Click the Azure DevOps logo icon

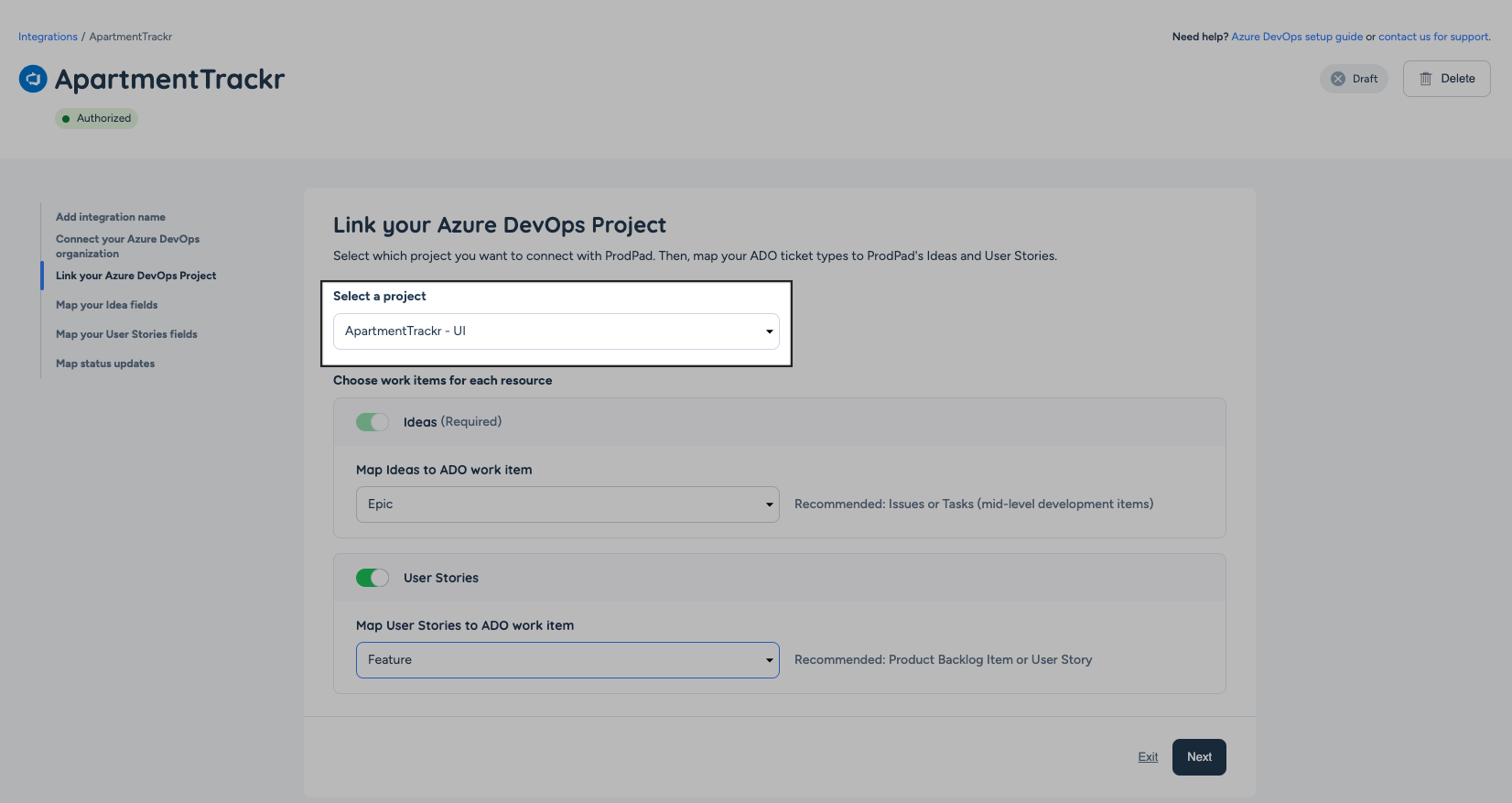tap(33, 79)
